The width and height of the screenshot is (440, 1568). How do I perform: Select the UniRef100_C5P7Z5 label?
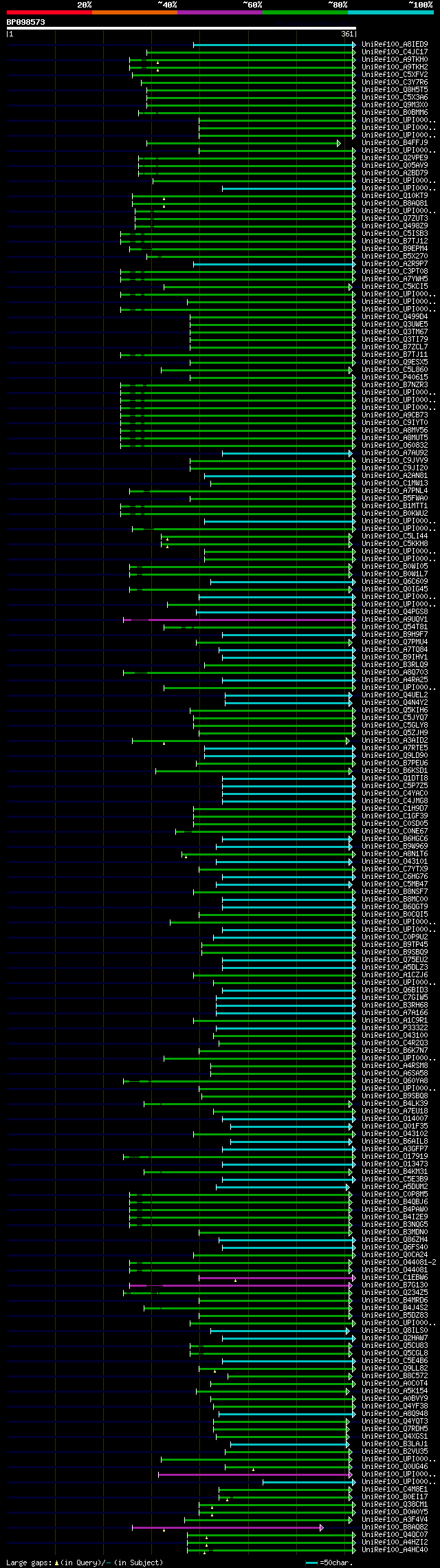(x=395, y=786)
